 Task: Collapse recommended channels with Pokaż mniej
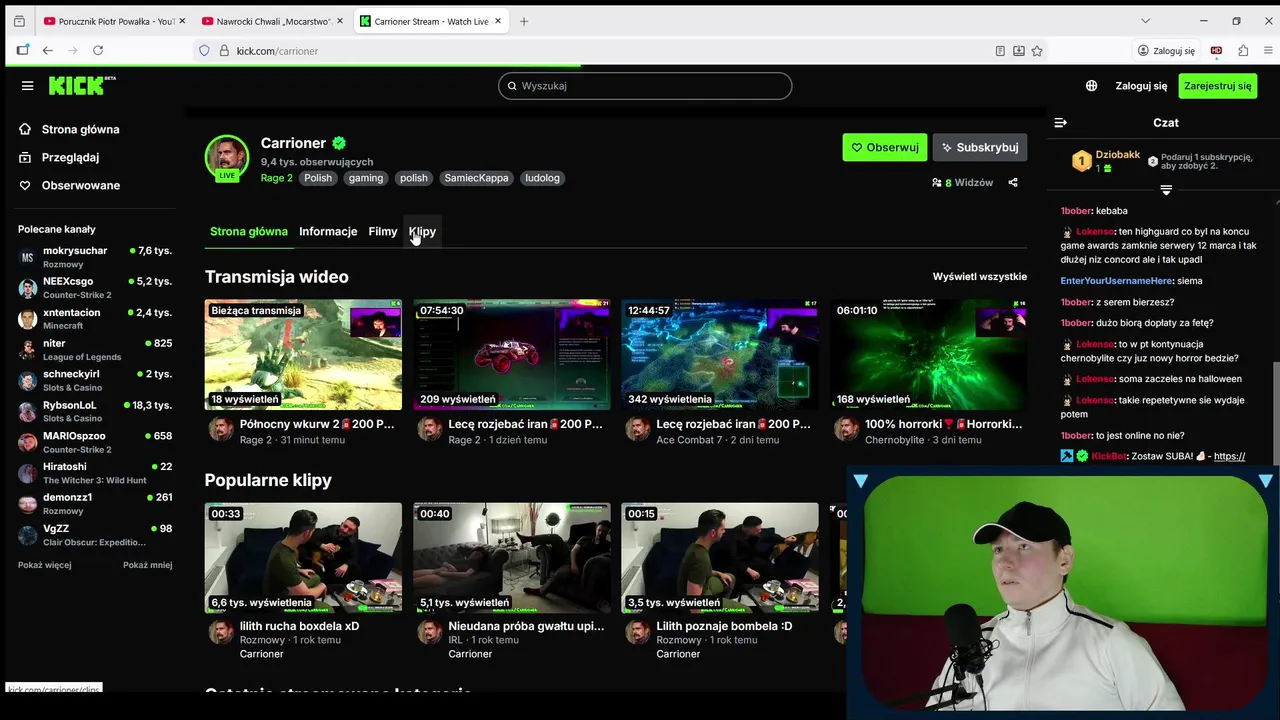pyautogui.click(x=147, y=565)
